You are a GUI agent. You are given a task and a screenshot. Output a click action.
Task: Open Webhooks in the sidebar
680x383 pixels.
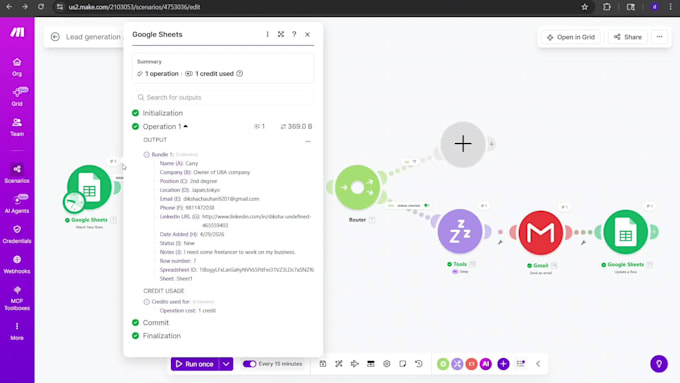pos(17,264)
